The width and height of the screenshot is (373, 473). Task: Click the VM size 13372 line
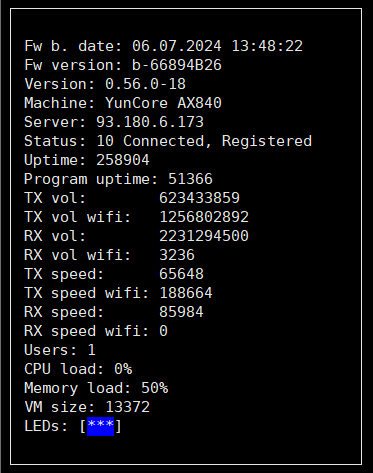click(87, 407)
